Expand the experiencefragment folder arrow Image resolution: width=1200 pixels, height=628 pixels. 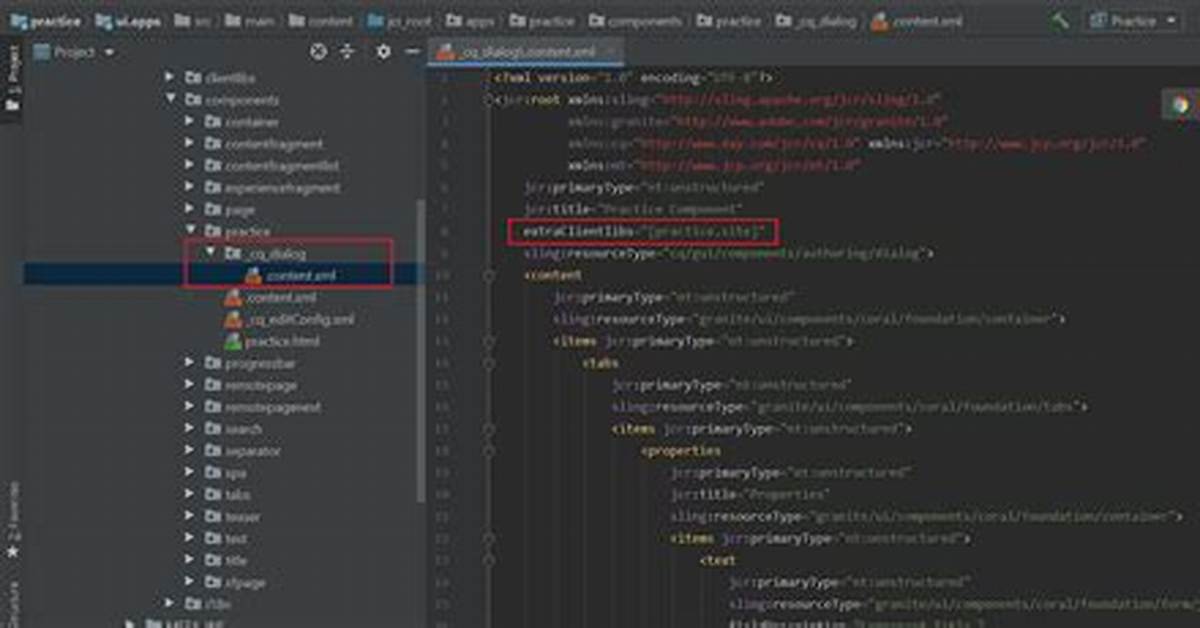point(190,187)
